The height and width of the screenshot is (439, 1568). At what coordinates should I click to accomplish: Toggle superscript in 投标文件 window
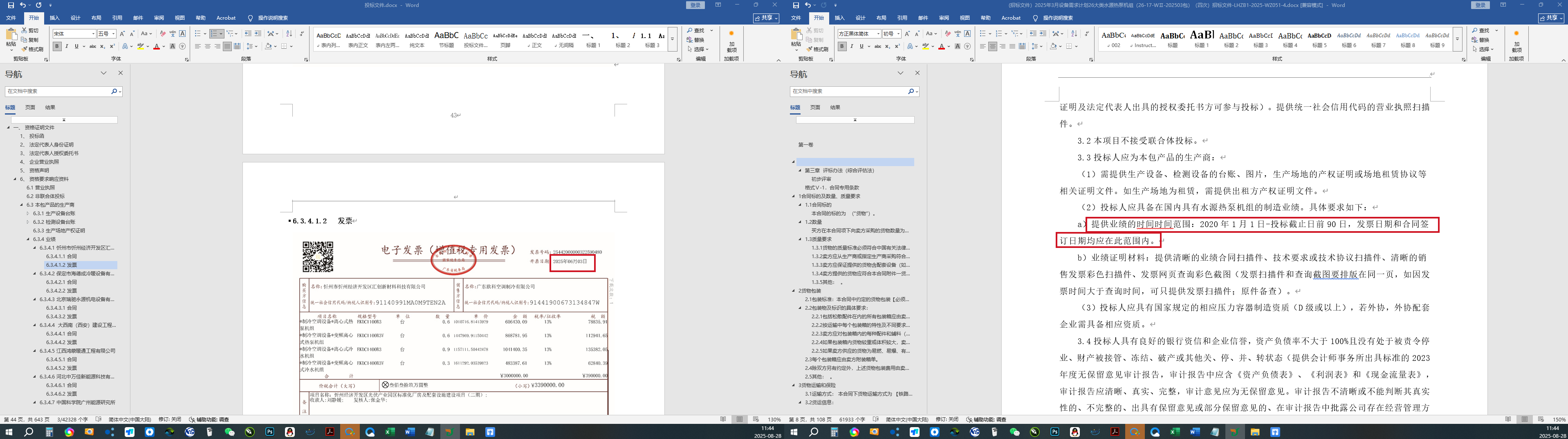112,46
